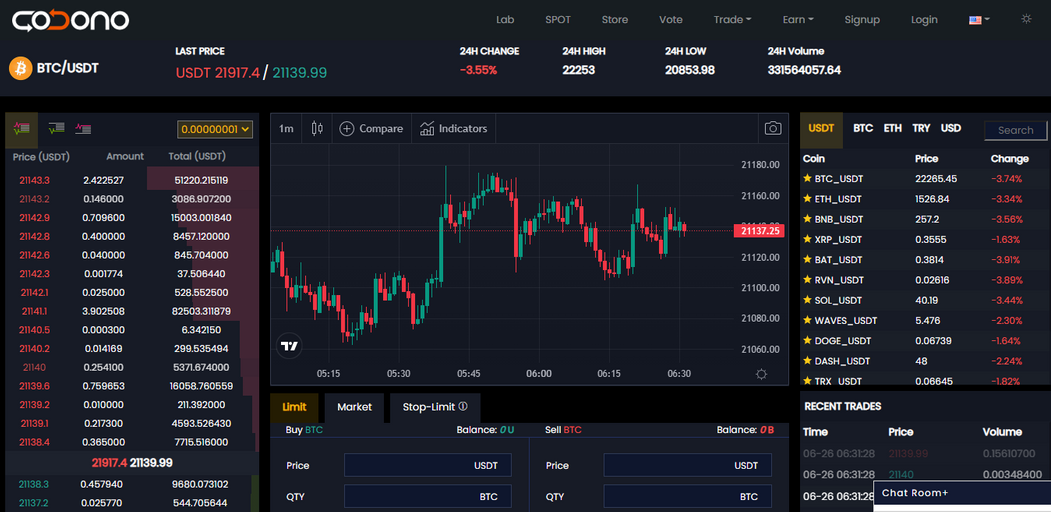The width and height of the screenshot is (1051, 512).
Task: Click the Buy Price input field
Action: click(x=428, y=465)
